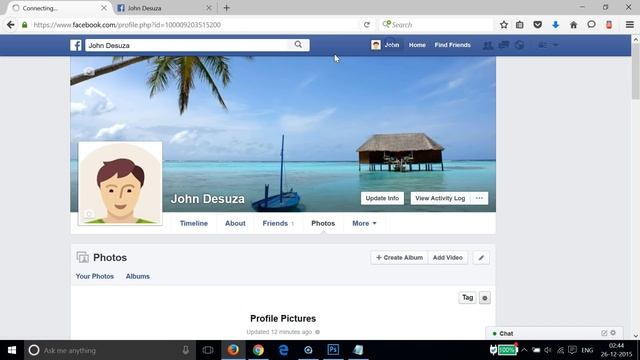Switch to the John Desuza browser tab
The height and width of the screenshot is (360, 640).
[x=164, y=8]
